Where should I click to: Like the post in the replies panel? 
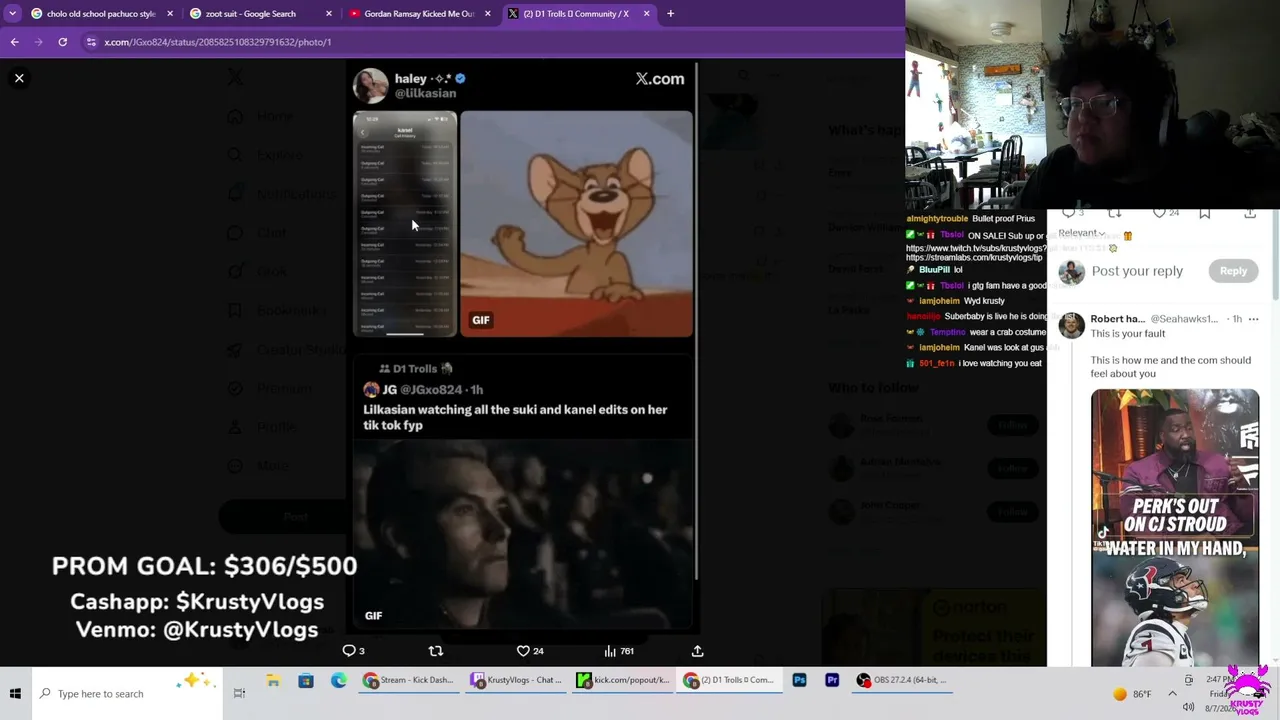pos(1159,213)
